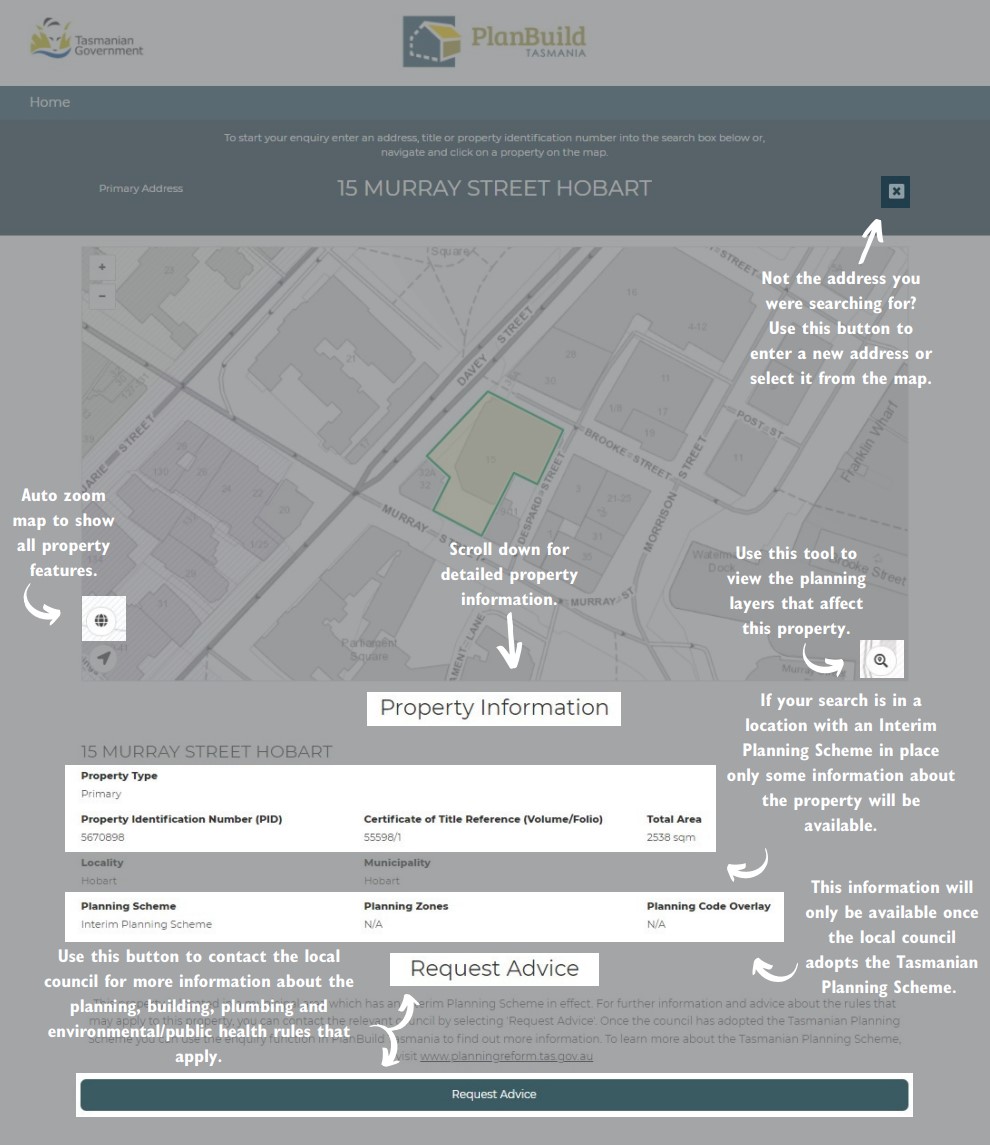This screenshot has width=990, height=1145.
Task: Click the Tasmanian Government logo
Action: pyautogui.click(x=87, y=39)
